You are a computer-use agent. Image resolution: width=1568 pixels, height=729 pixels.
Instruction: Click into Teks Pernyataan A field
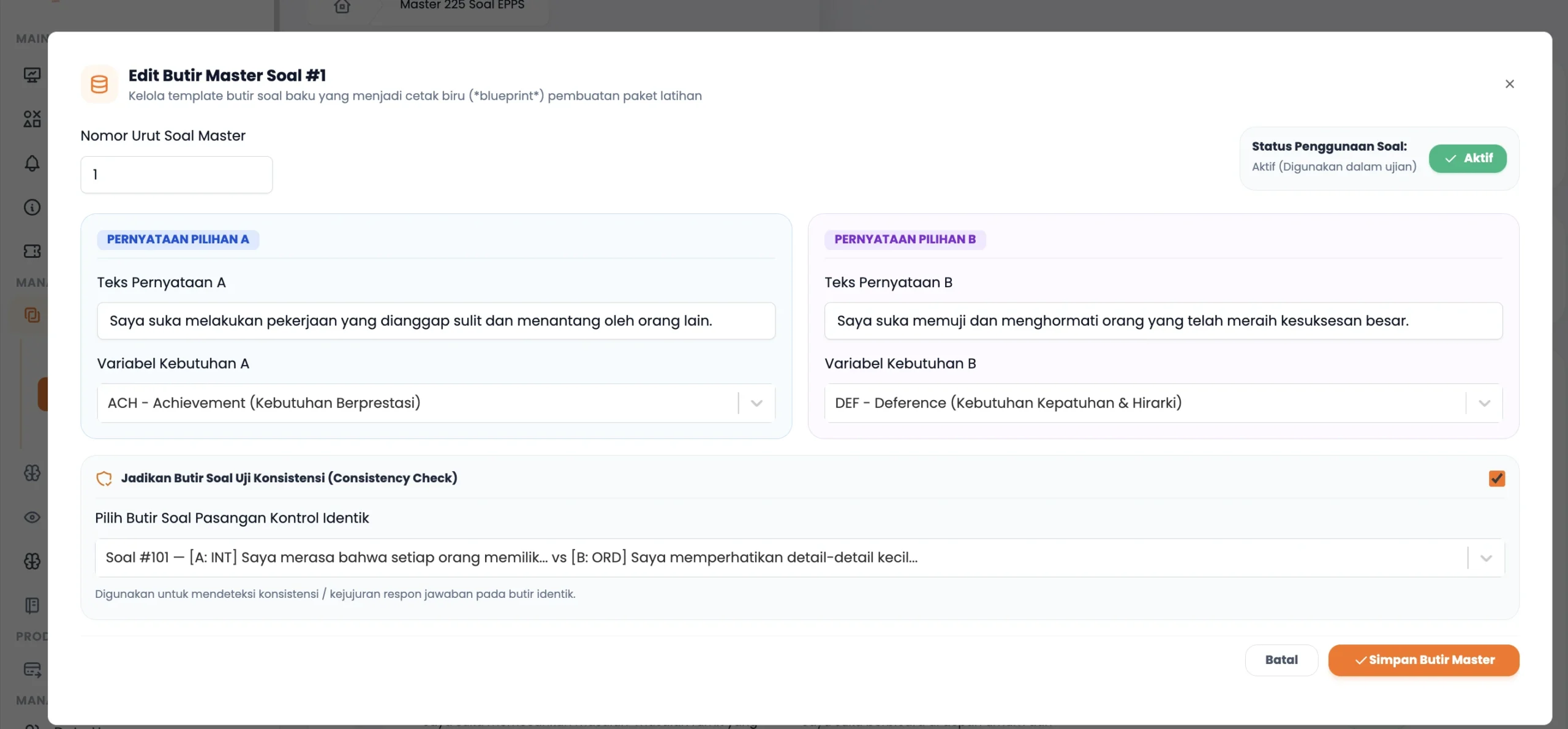[436, 321]
